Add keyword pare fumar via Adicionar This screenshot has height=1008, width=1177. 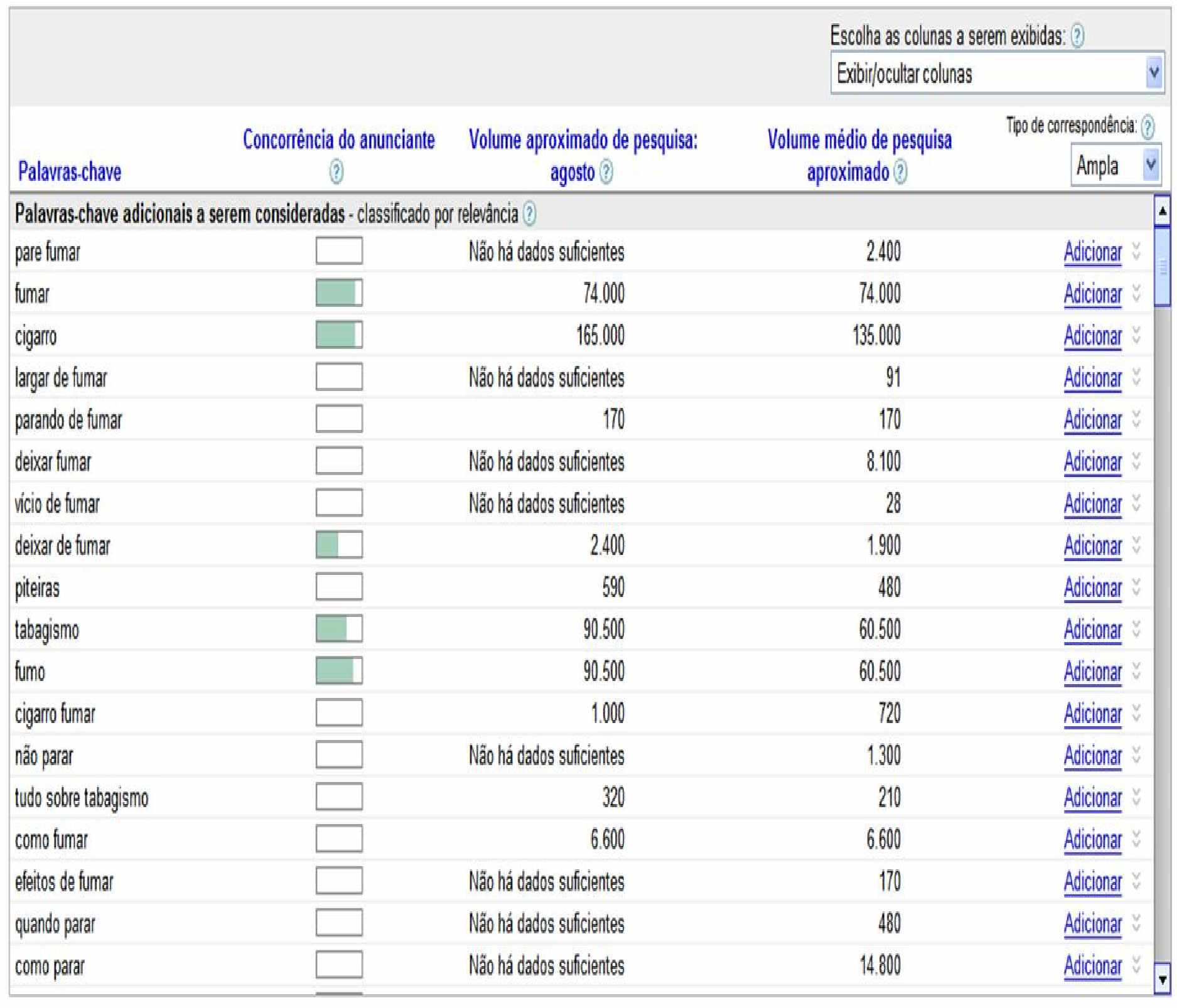1093,252
